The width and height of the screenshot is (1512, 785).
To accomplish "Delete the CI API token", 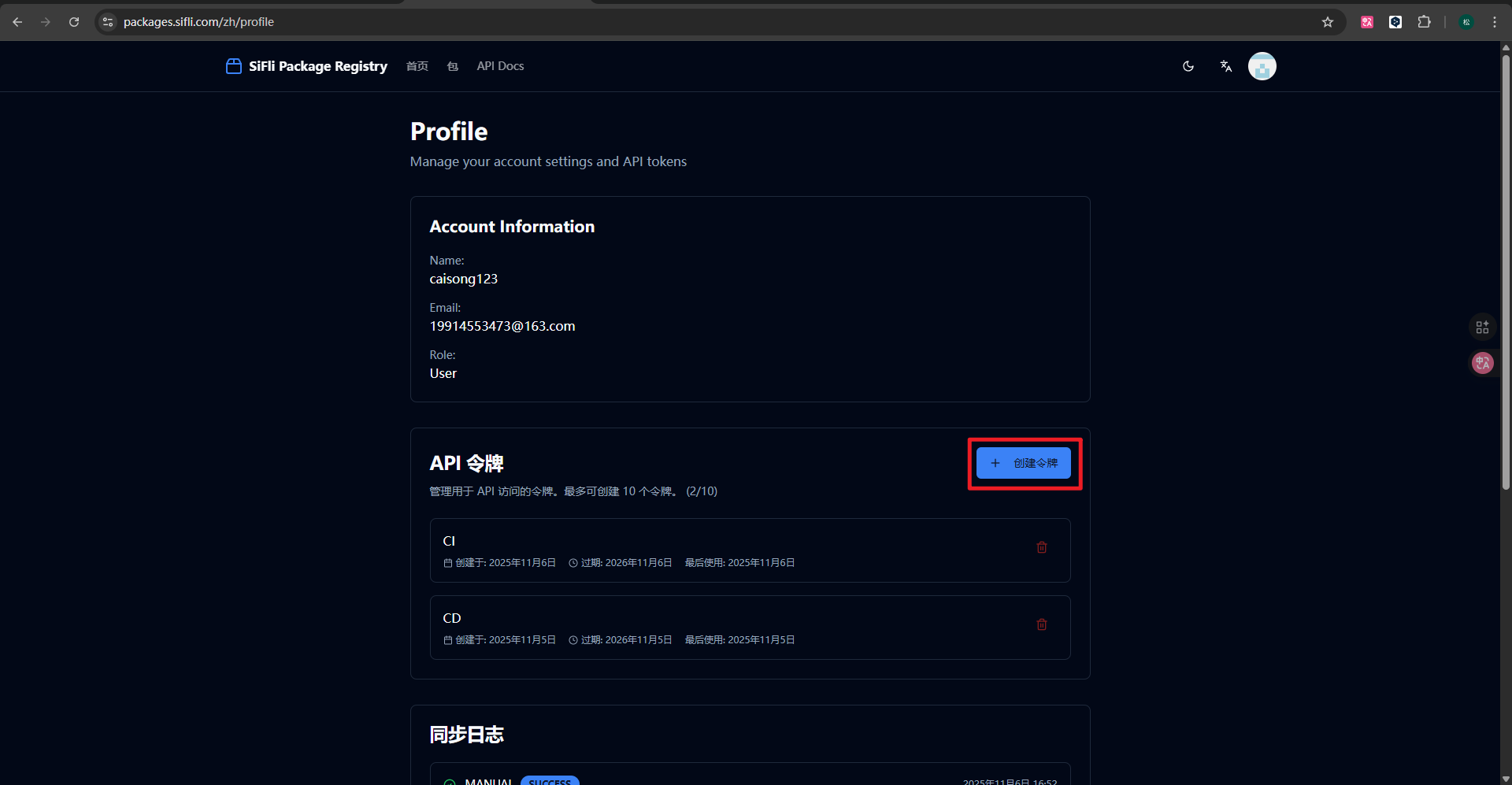I will click(x=1041, y=547).
